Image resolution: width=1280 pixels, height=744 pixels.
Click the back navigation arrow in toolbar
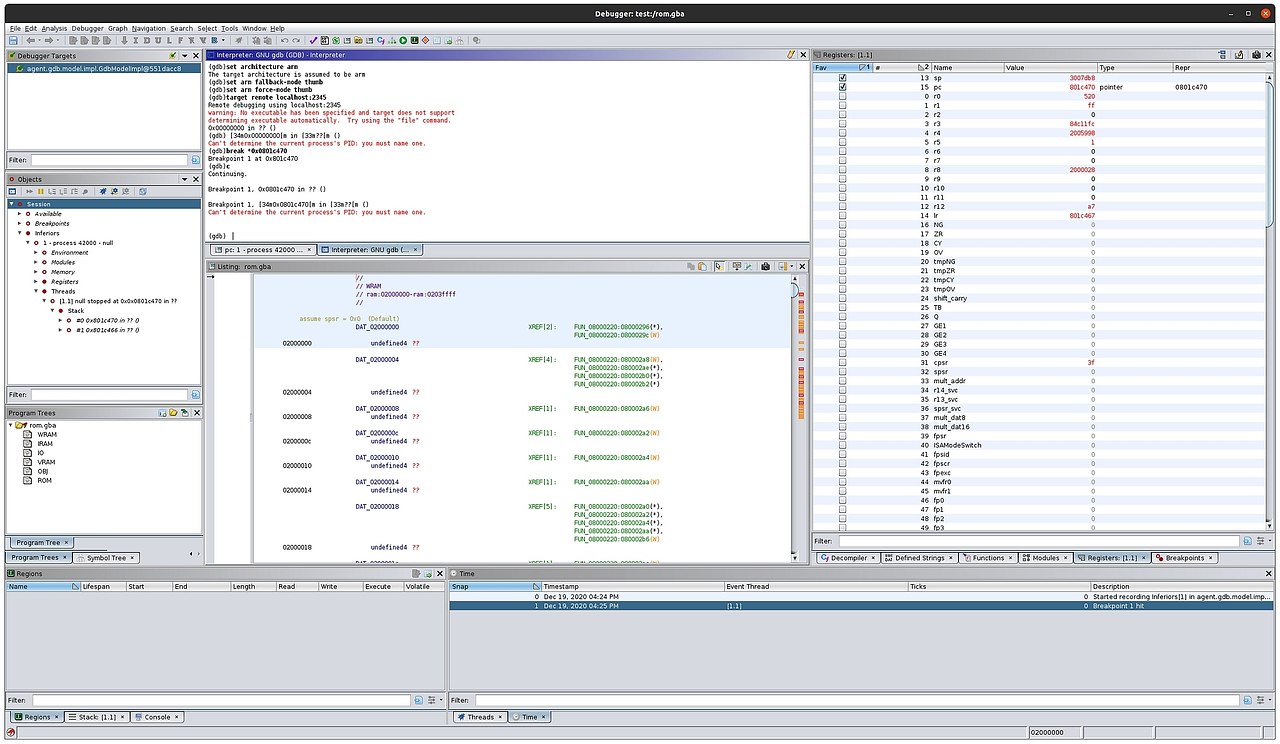pos(31,40)
